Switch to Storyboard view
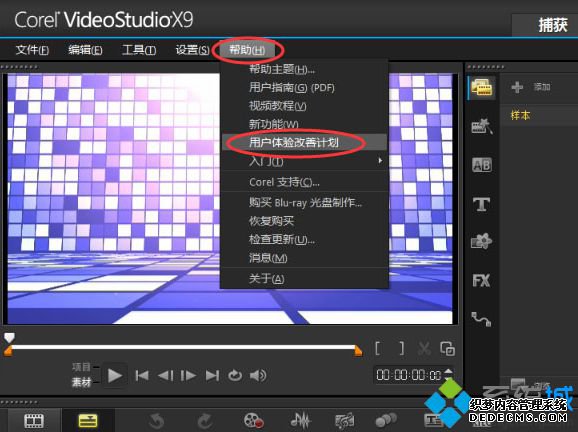 [34, 421]
